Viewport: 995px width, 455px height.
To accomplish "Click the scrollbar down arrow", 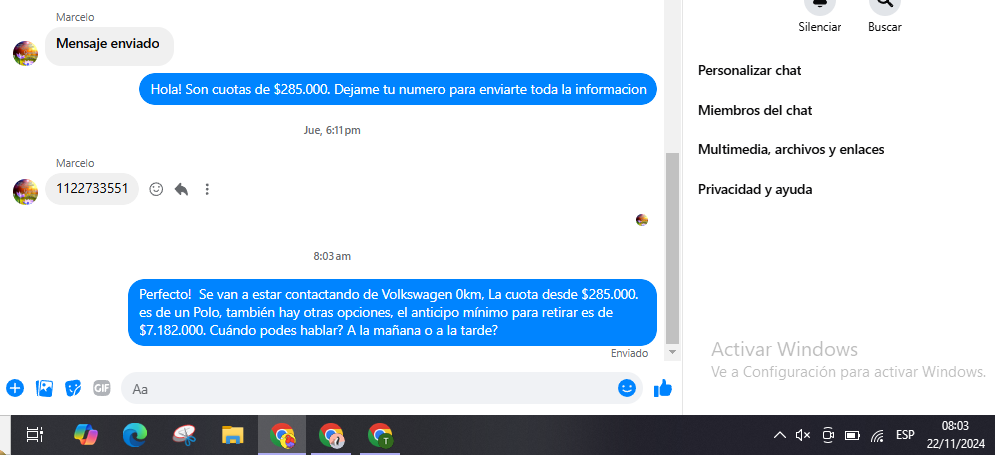I will coord(672,352).
